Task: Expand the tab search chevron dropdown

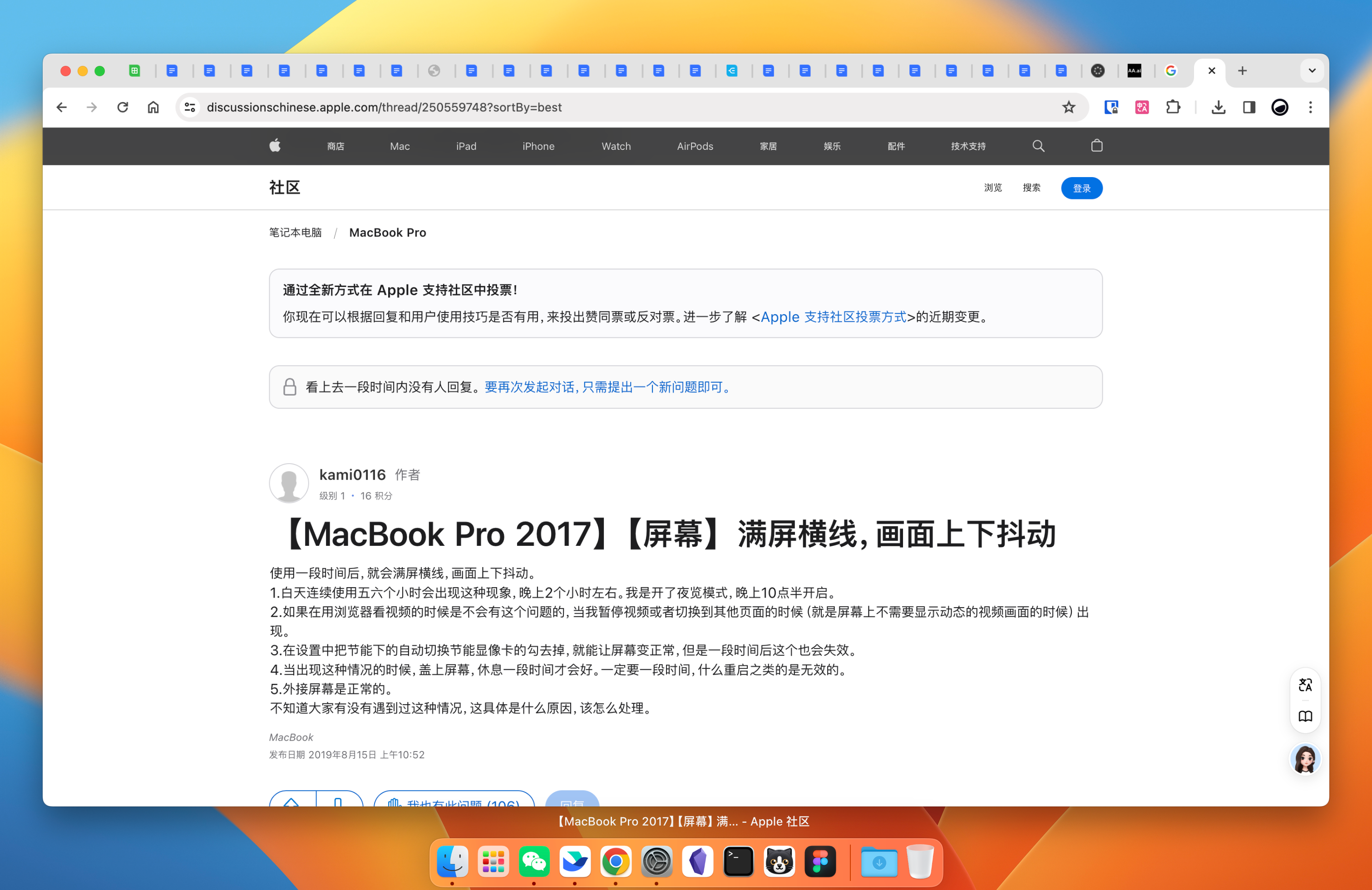Action: coord(1312,71)
